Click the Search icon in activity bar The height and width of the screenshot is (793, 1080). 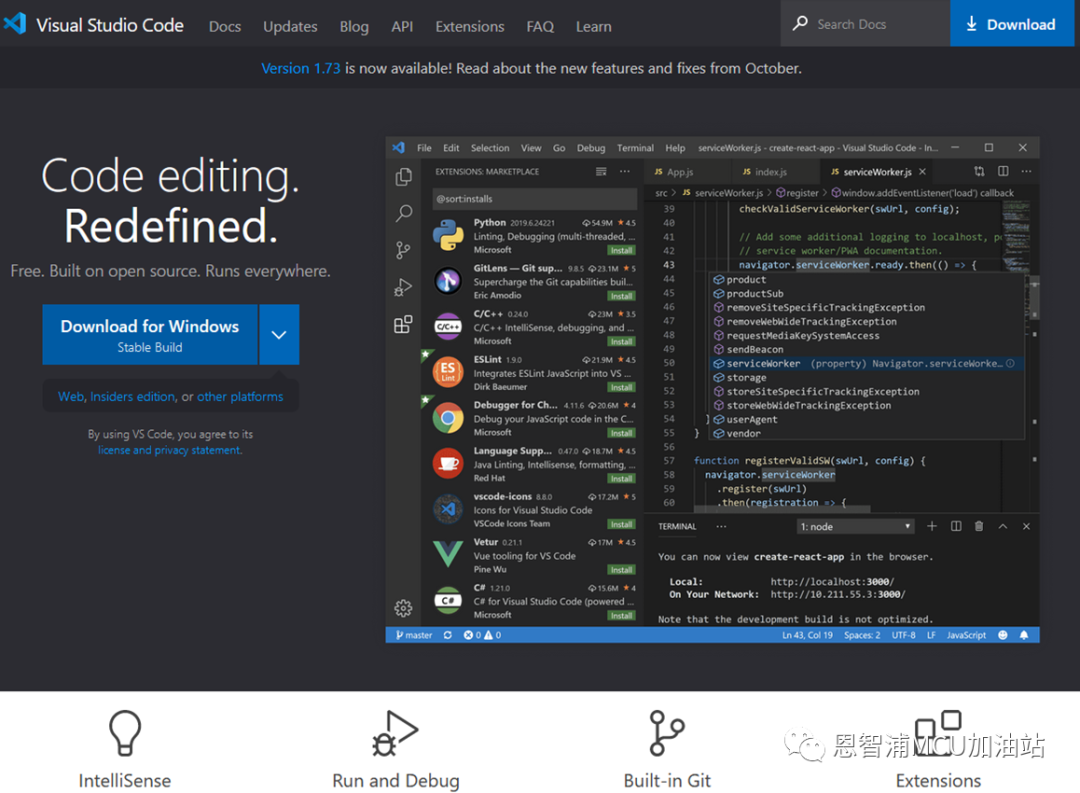tap(404, 213)
